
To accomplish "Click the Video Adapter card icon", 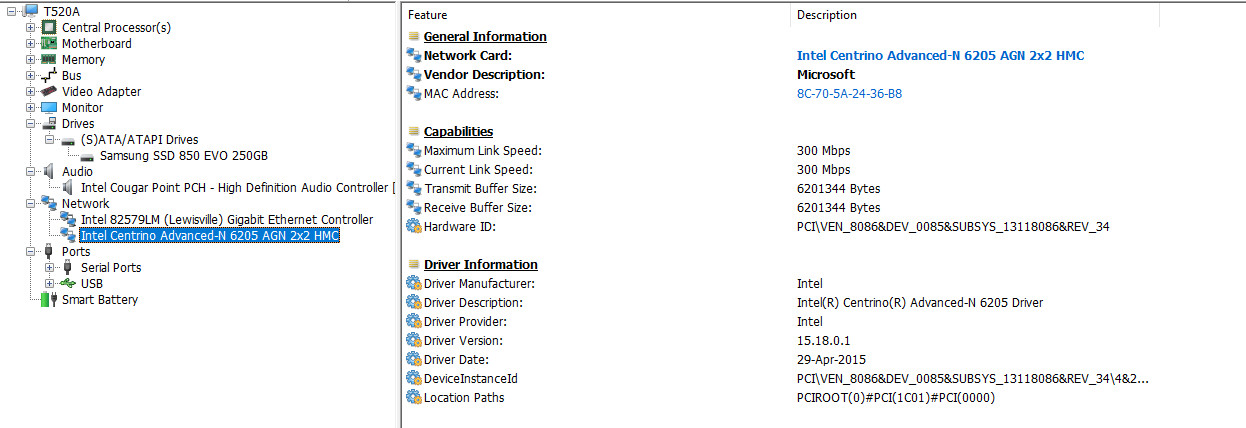I will tap(49, 91).
